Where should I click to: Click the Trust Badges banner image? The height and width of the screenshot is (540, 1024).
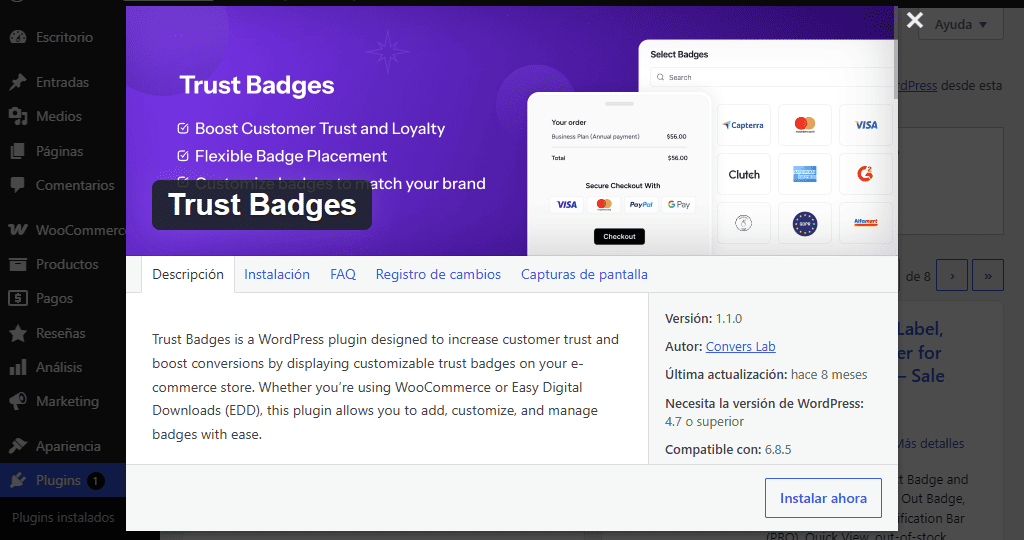[x=512, y=131]
